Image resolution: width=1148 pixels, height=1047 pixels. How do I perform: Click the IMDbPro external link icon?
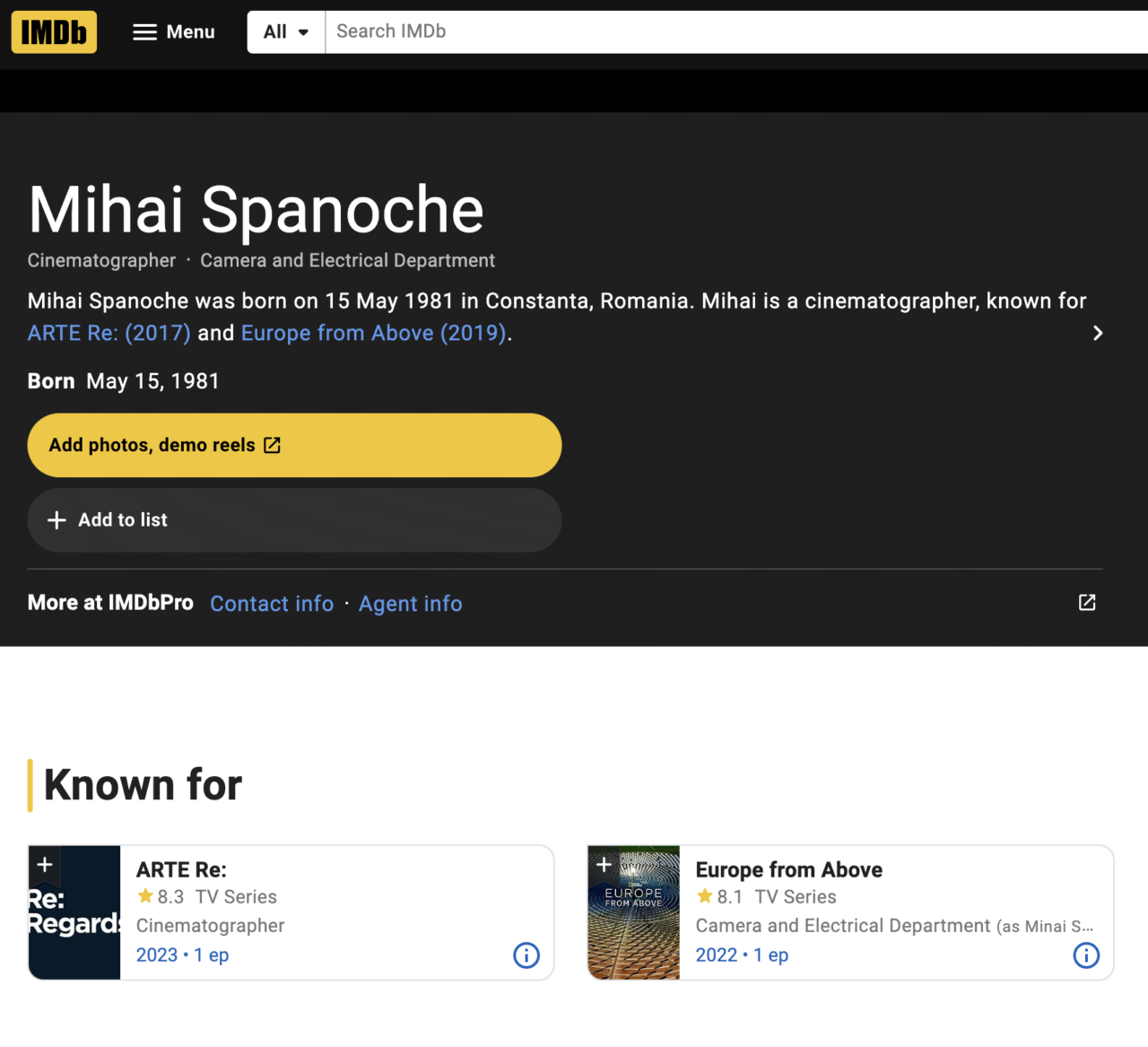[x=1087, y=603]
